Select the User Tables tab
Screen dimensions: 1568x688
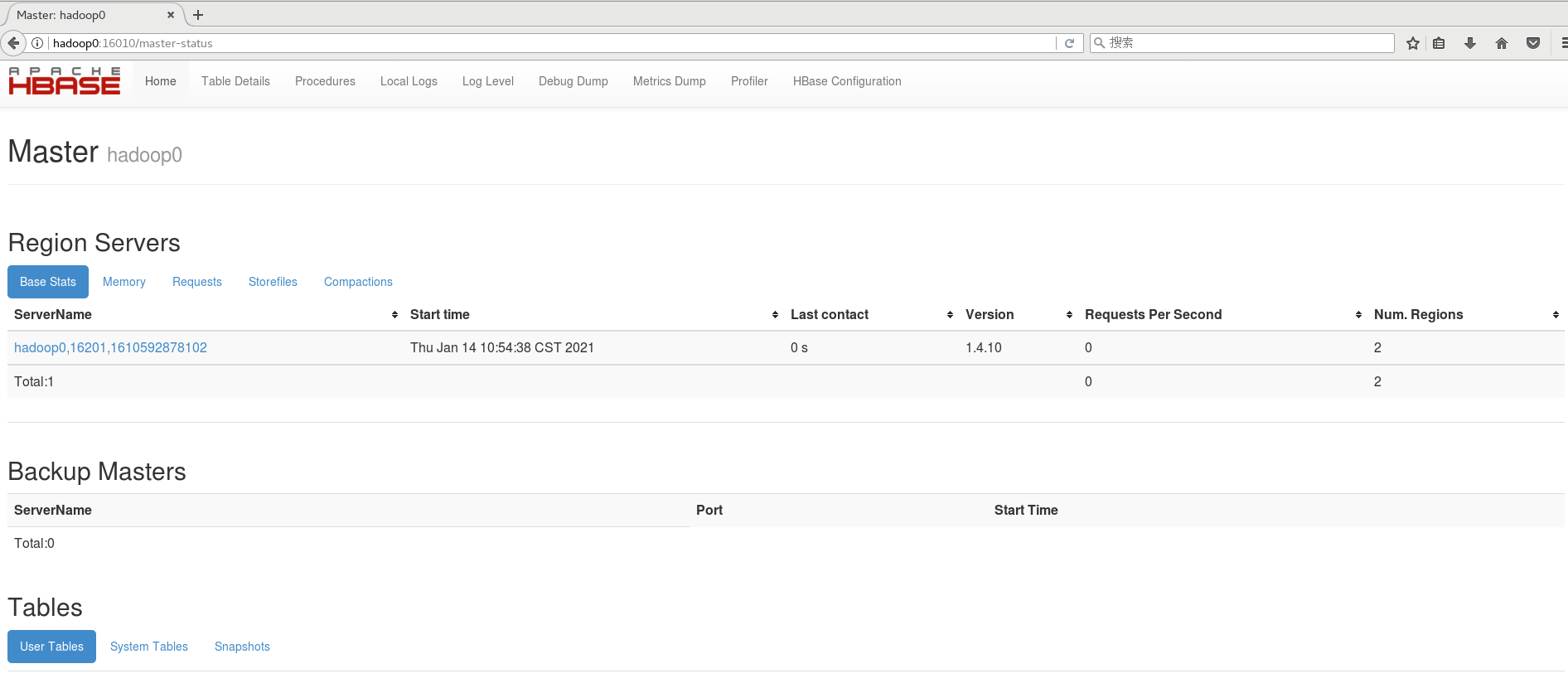tap(51, 647)
